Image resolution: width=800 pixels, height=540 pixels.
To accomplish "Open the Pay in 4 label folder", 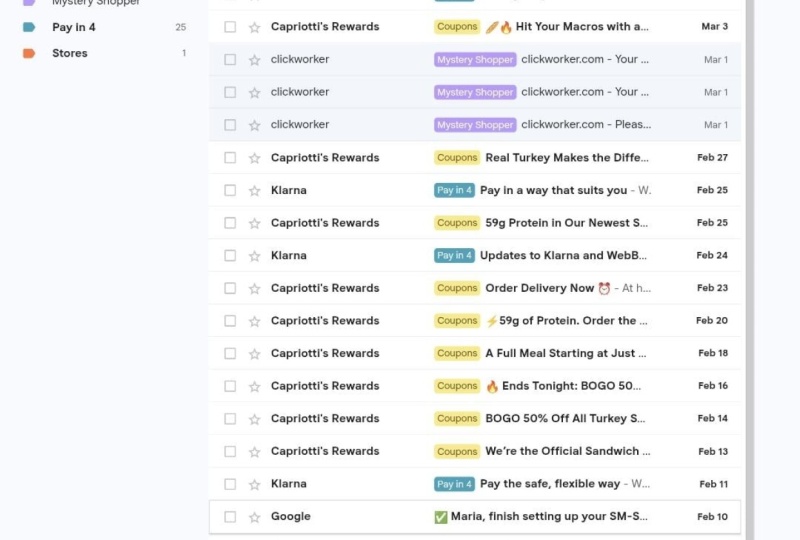I will click(73, 27).
